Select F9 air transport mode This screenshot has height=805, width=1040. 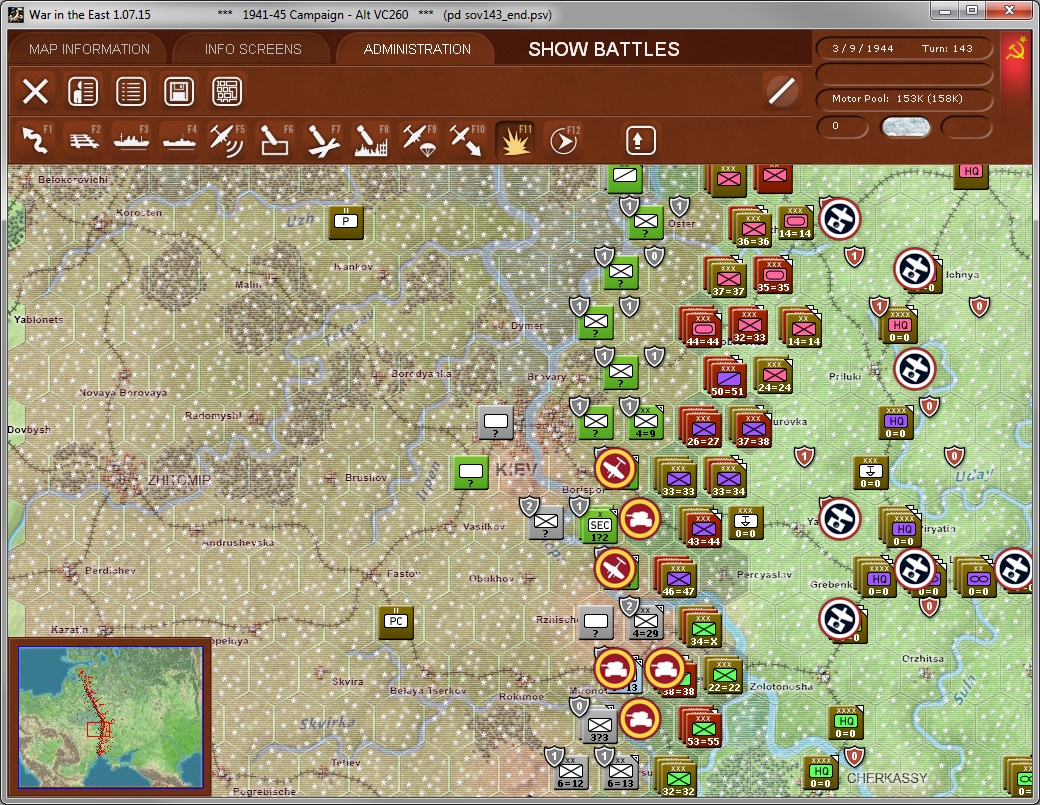[x=419, y=139]
